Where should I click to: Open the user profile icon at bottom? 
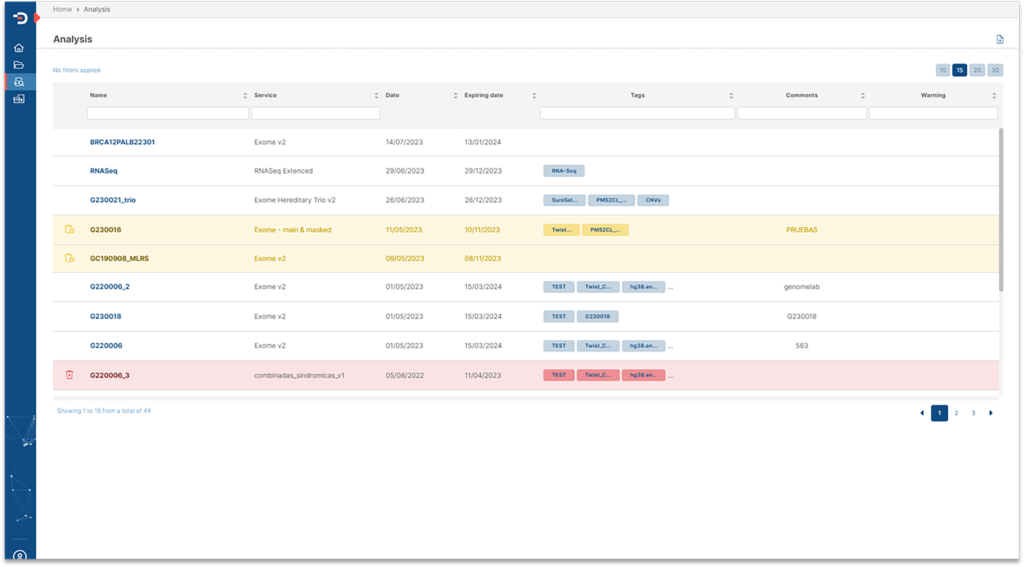[20, 556]
